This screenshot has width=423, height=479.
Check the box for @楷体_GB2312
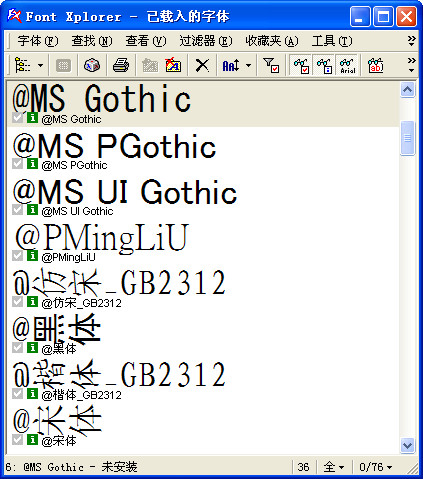[x=17, y=394]
